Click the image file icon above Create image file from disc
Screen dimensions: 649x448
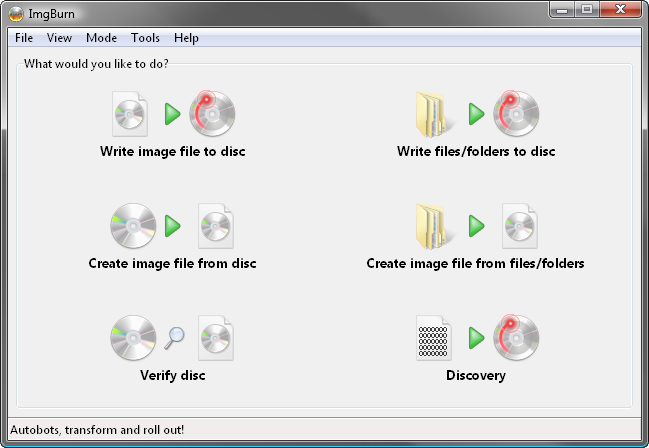tap(216, 226)
